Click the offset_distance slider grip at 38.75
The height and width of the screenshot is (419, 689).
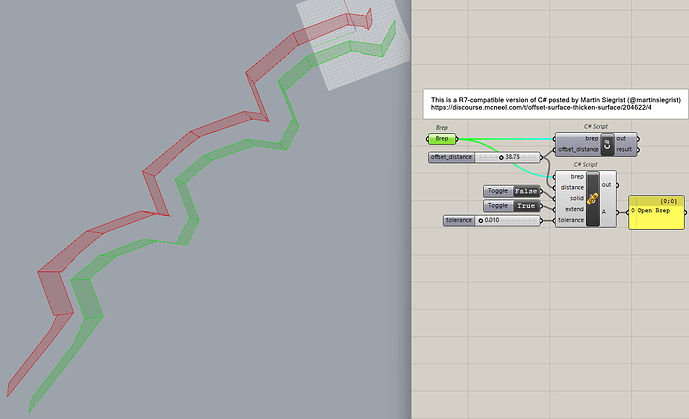[x=501, y=157]
